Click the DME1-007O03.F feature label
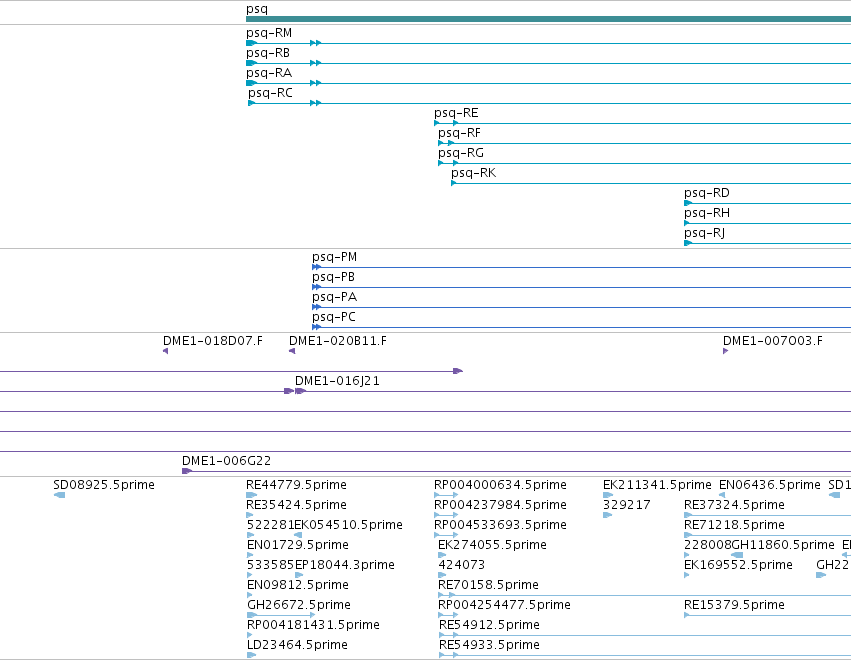Viewport: 851px width, 660px height. (x=772, y=341)
